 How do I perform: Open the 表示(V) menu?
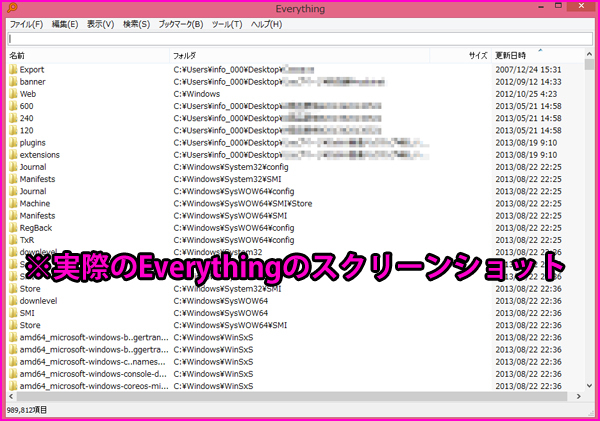pos(100,24)
